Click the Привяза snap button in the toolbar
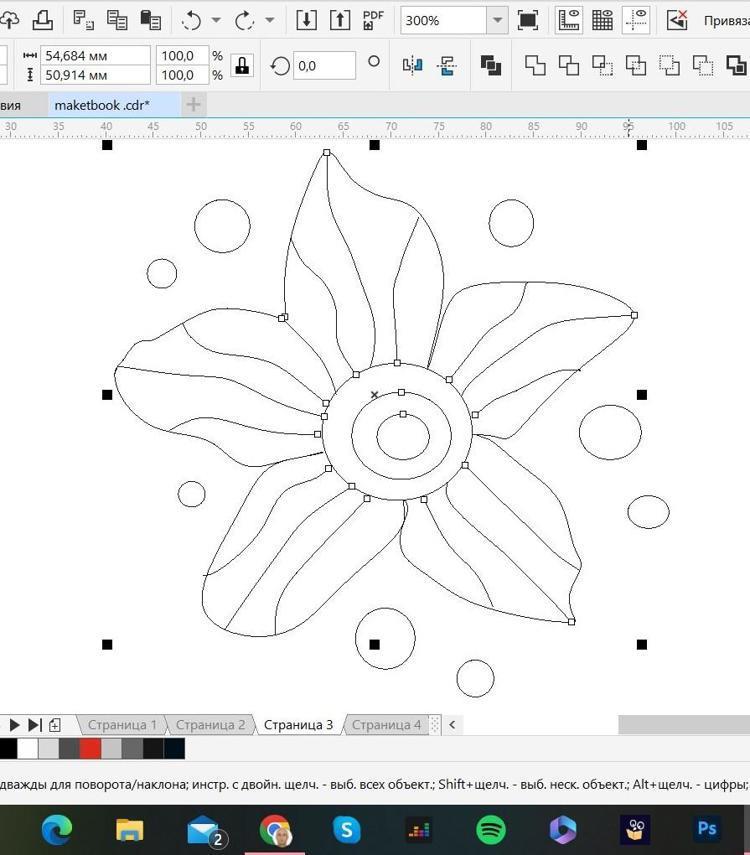The width and height of the screenshot is (750, 855). pos(726,21)
